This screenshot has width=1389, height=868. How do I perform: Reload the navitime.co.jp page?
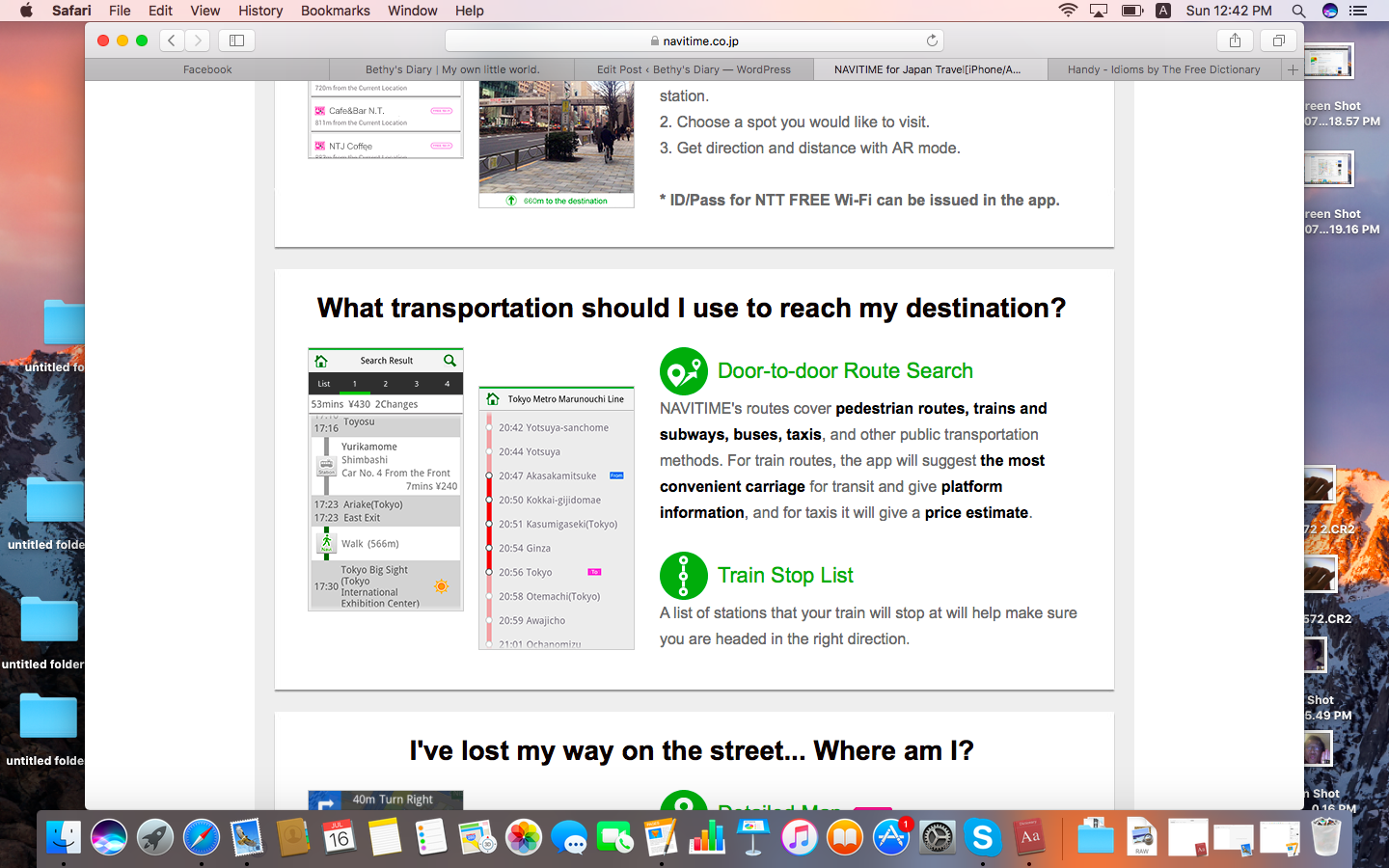click(x=932, y=41)
